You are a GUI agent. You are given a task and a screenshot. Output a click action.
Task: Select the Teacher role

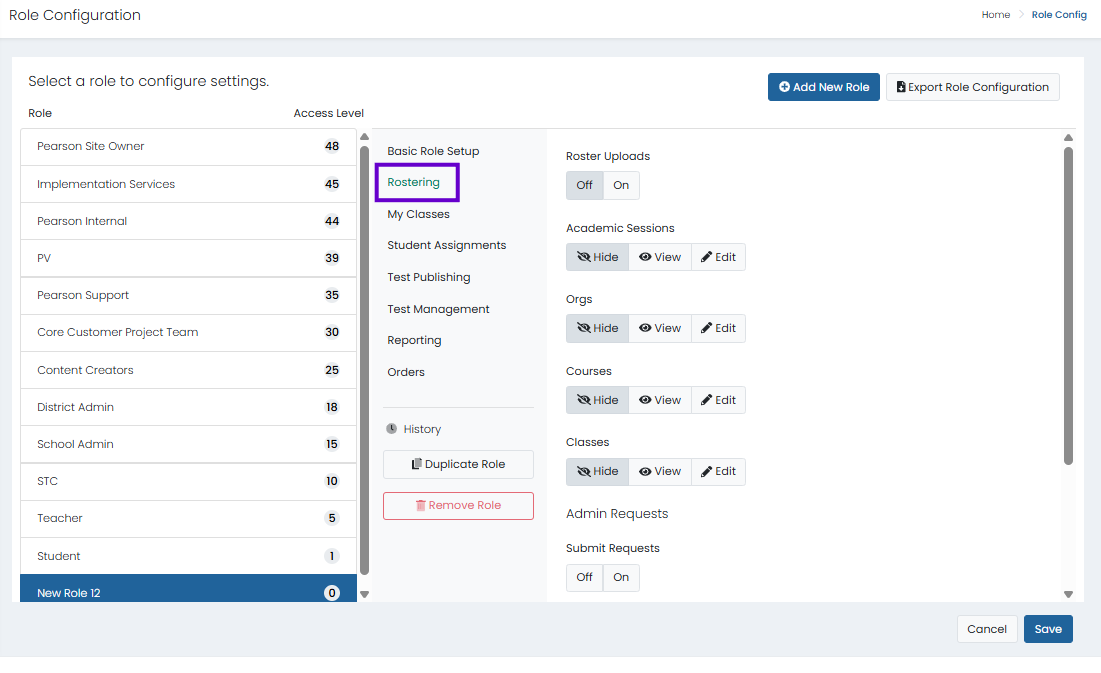tap(188, 518)
